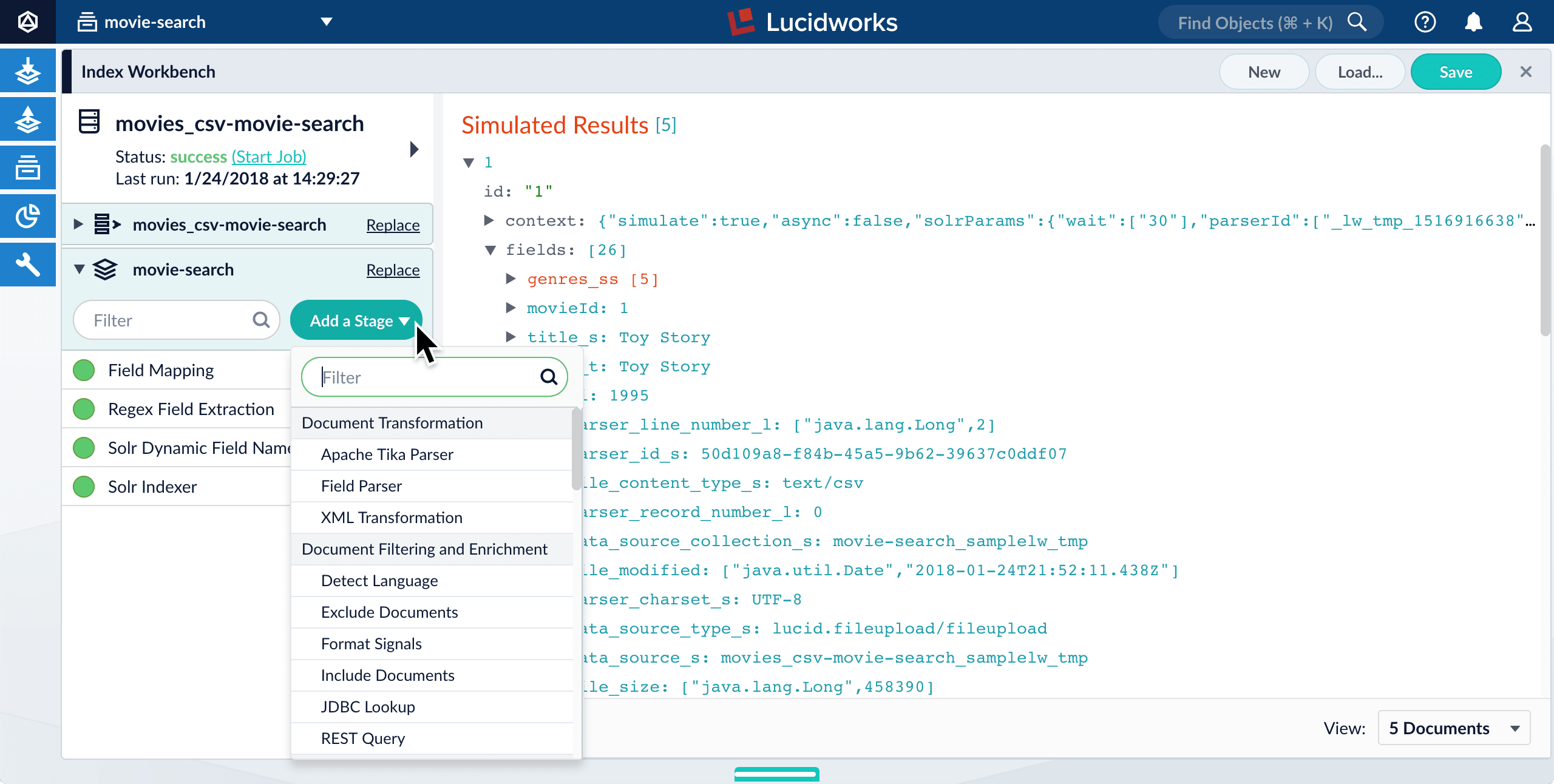Collapse the fields [26] node

coord(490,250)
